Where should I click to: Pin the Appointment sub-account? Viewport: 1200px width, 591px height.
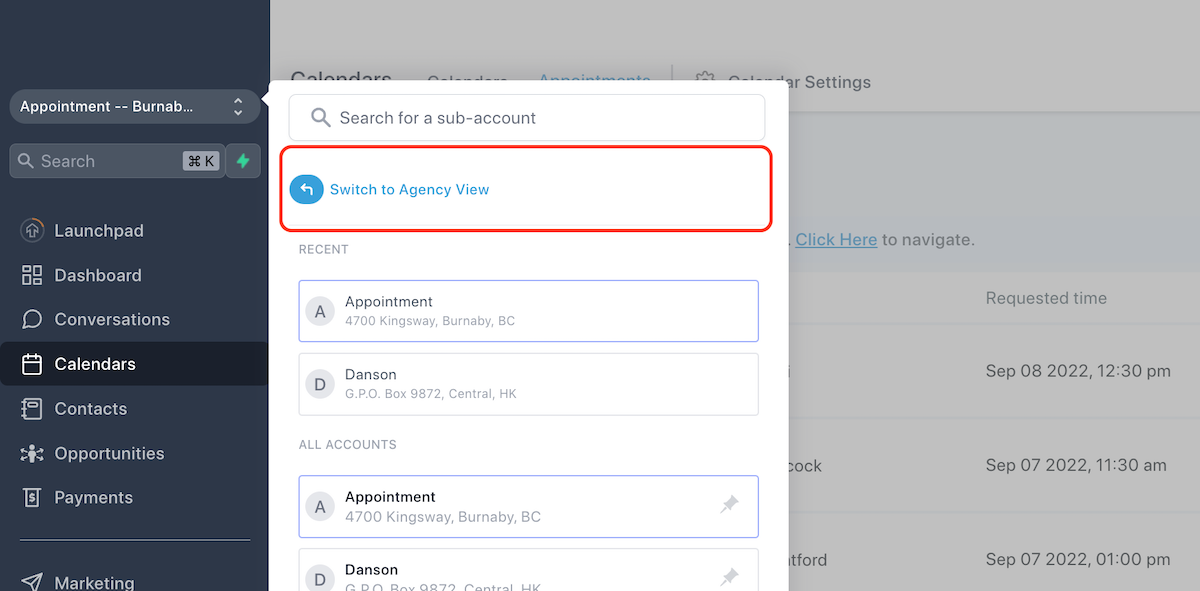730,506
